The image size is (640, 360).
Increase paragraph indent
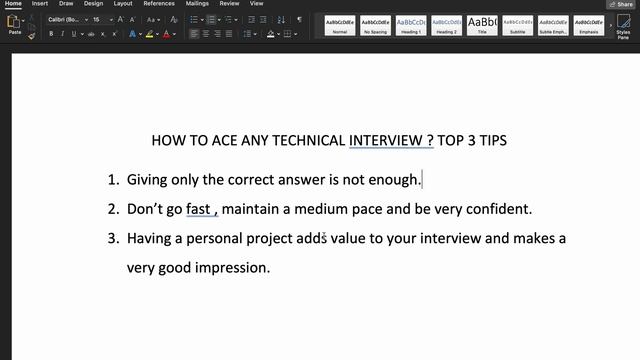(263, 20)
